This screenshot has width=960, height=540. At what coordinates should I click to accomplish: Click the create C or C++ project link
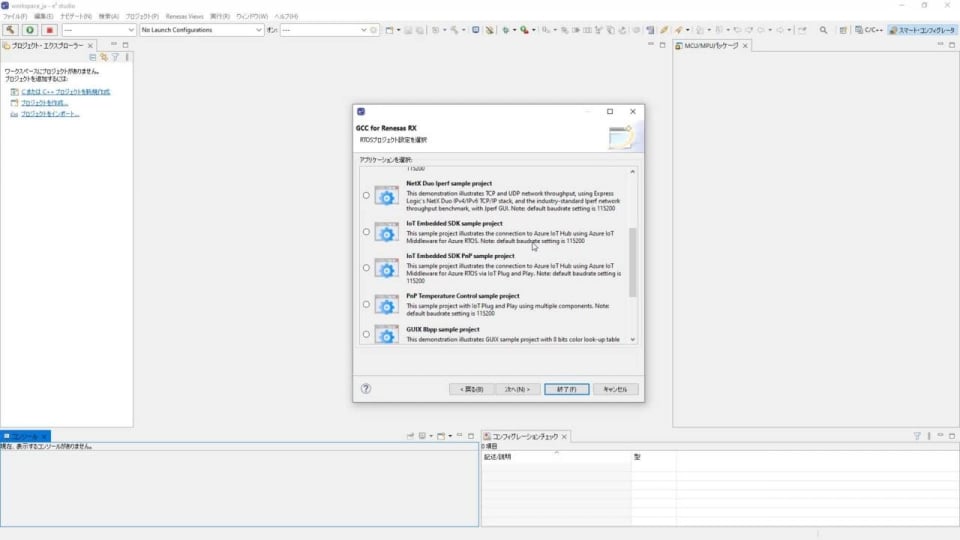[66, 92]
